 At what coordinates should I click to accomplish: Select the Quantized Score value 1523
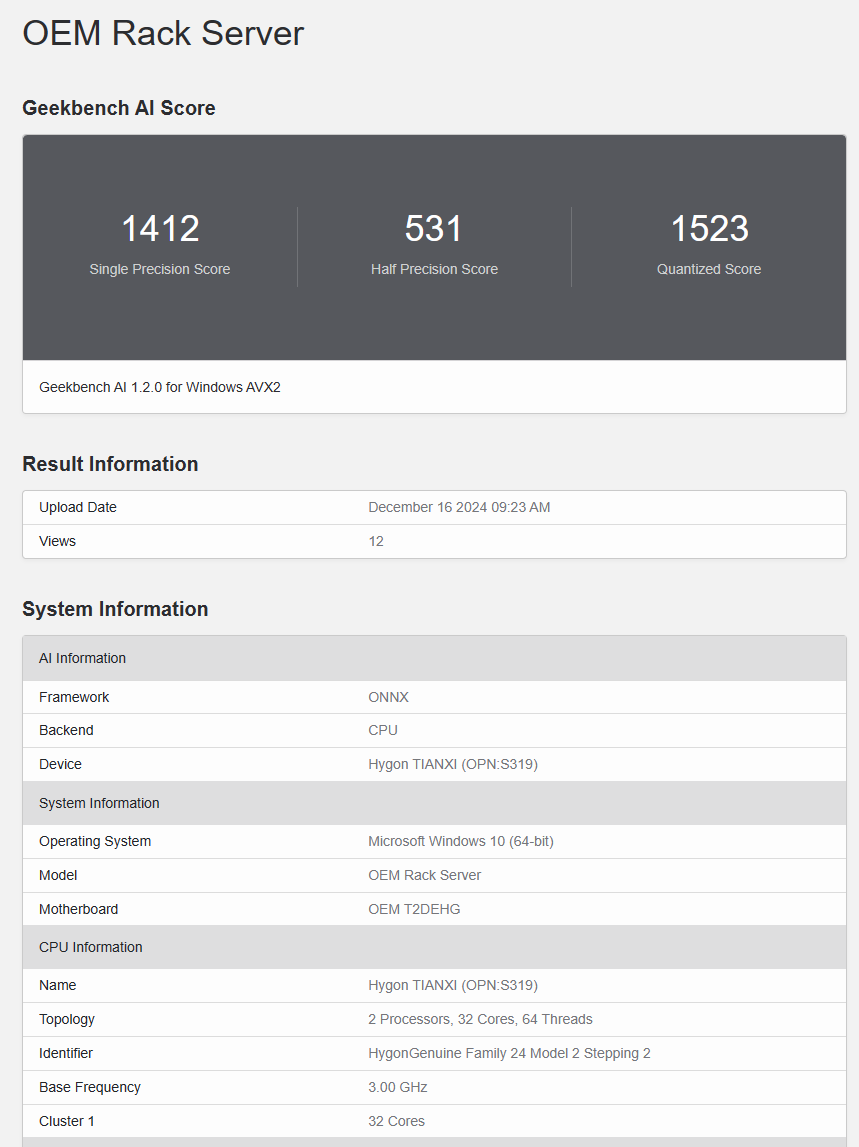(709, 229)
